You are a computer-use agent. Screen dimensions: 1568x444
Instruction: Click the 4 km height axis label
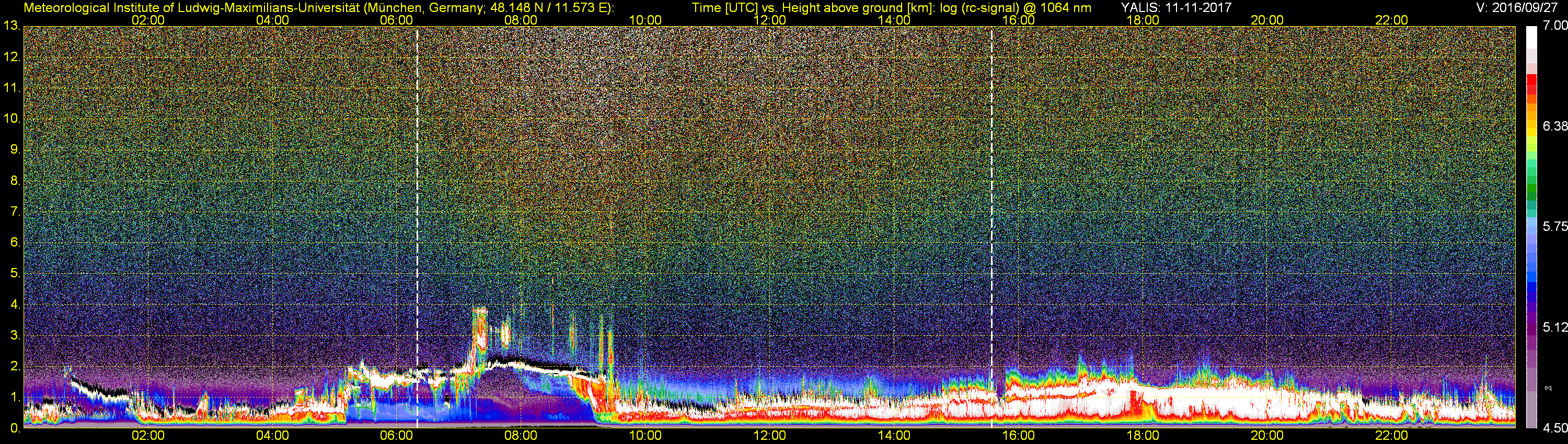pos(15,304)
